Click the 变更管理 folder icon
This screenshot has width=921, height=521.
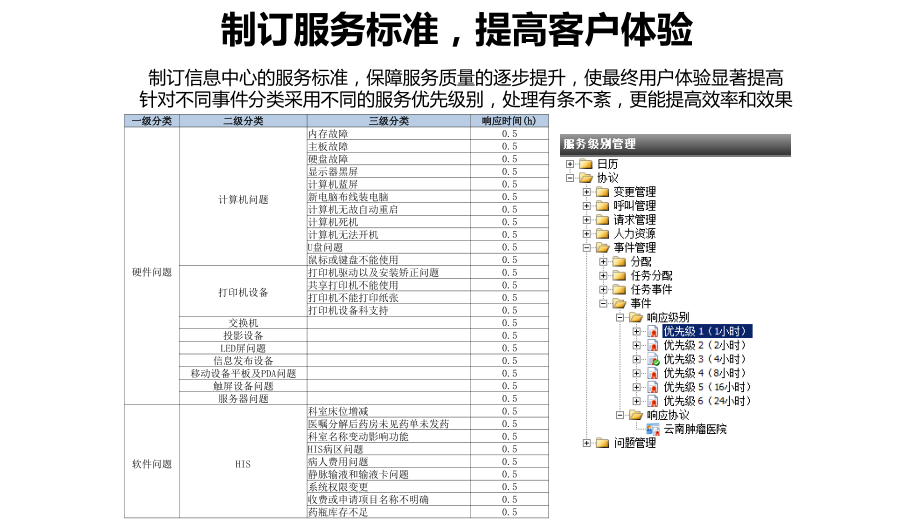602,192
